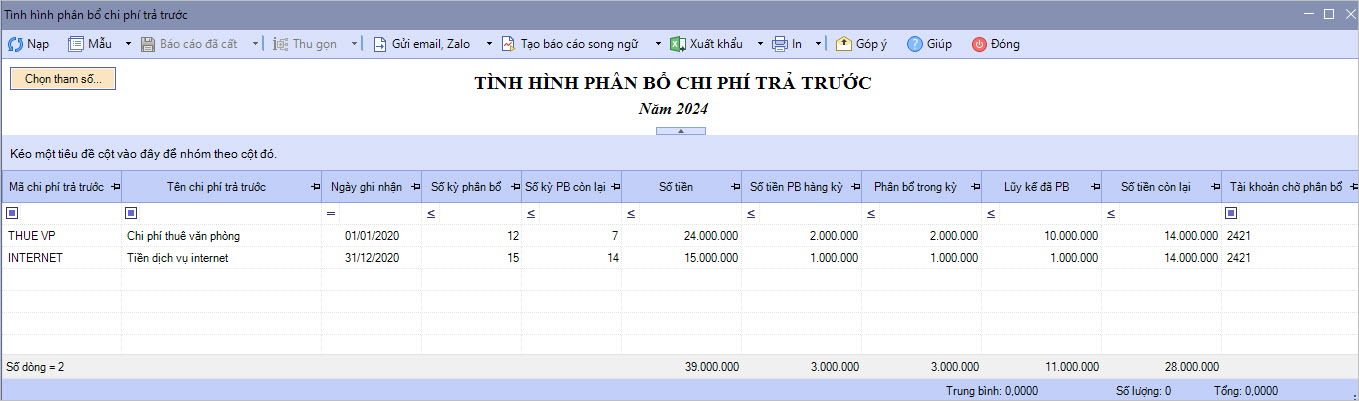1359x401 pixels.
Task: Print the report using In icon
Action: (x=780, y=44)
